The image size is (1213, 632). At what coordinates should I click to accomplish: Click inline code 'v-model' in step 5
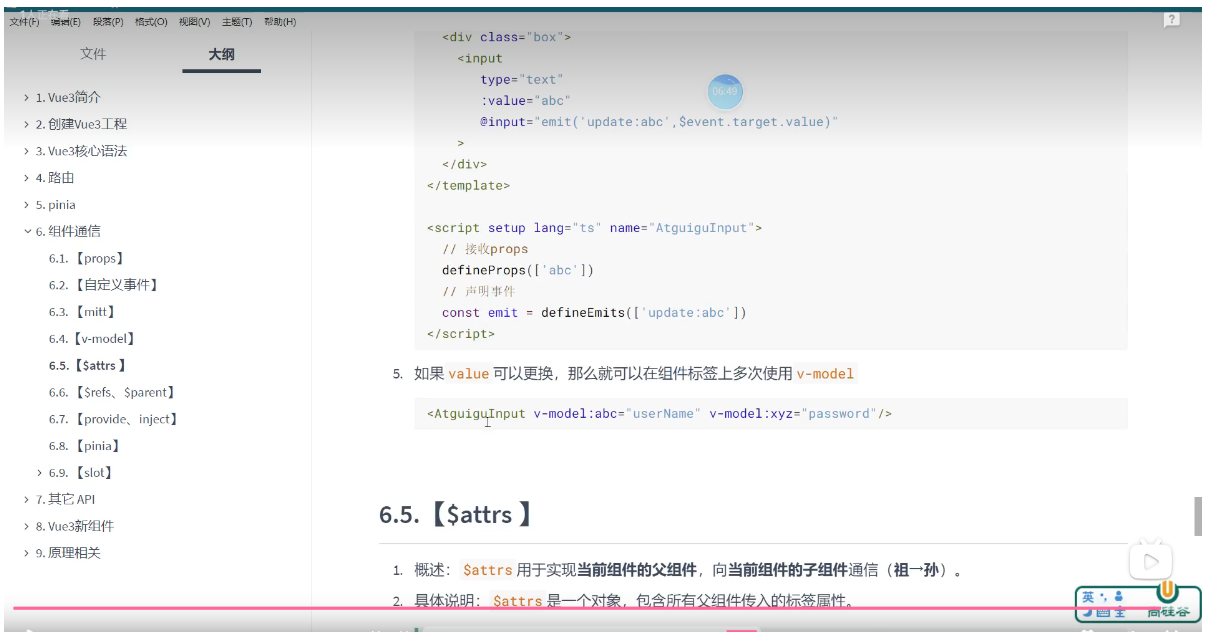click(825, 374)
